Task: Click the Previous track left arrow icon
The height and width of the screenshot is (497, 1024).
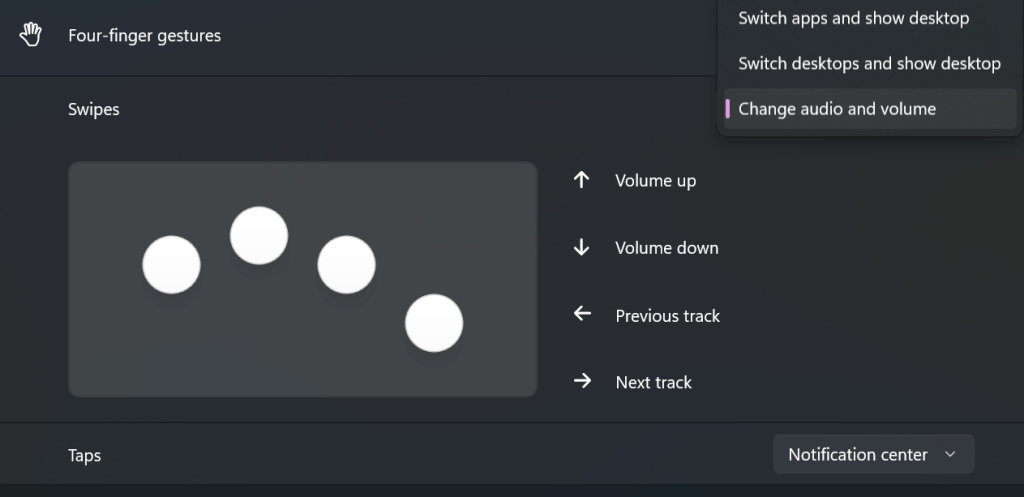Action: [x=582, y=315]
